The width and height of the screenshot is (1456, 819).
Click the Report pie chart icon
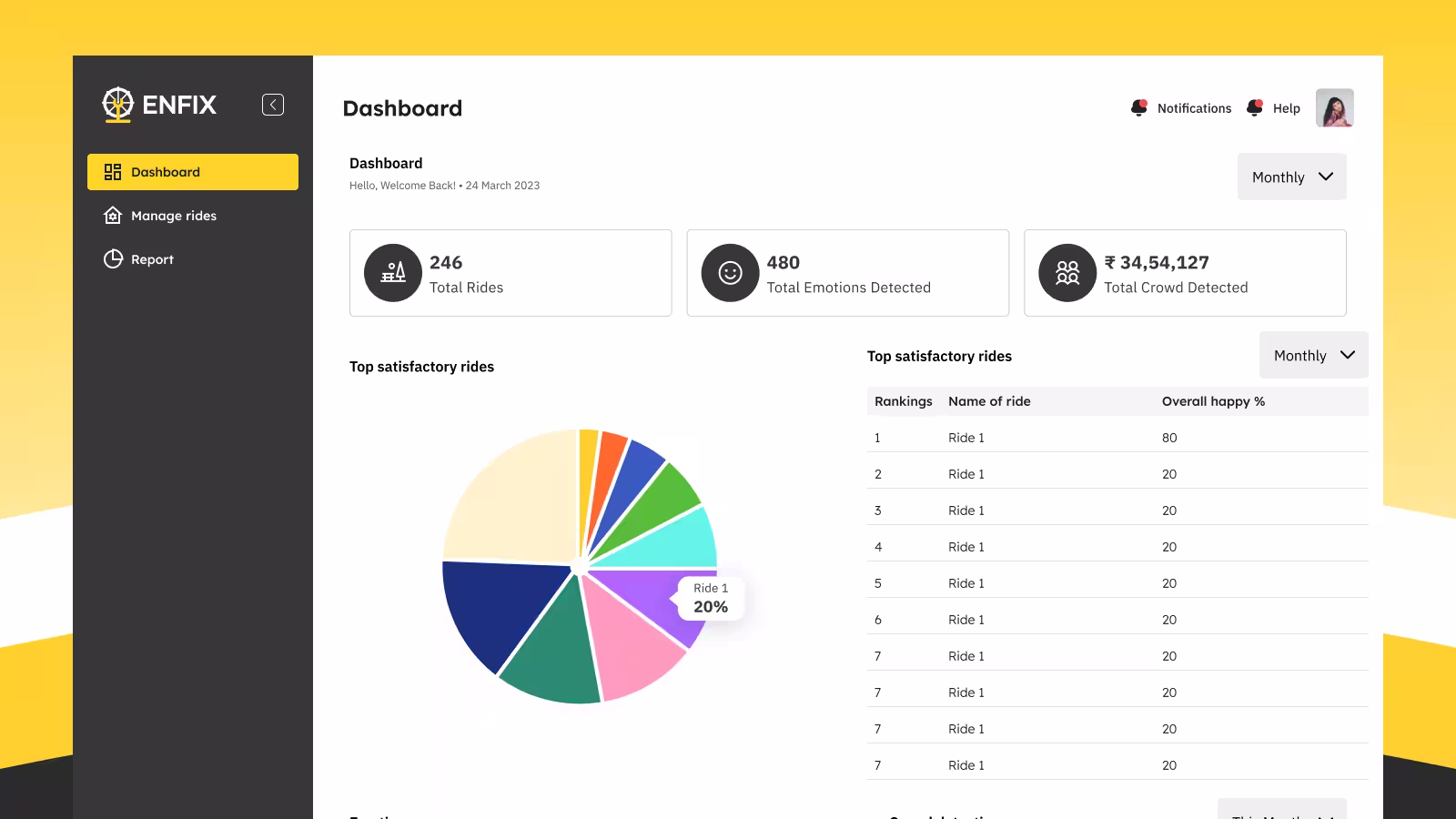click(113, 259)
